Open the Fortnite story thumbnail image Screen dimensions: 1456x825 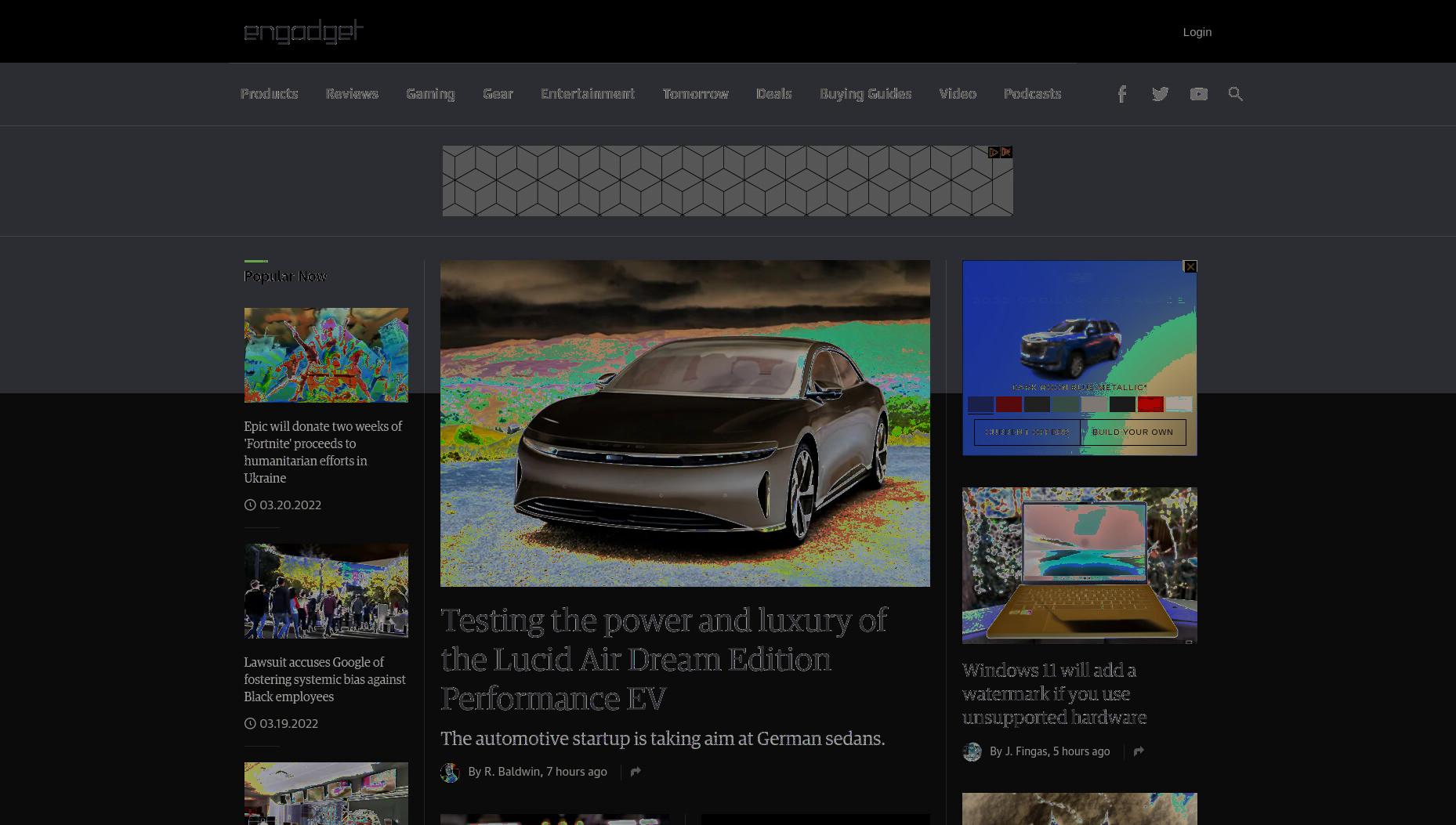326,355
